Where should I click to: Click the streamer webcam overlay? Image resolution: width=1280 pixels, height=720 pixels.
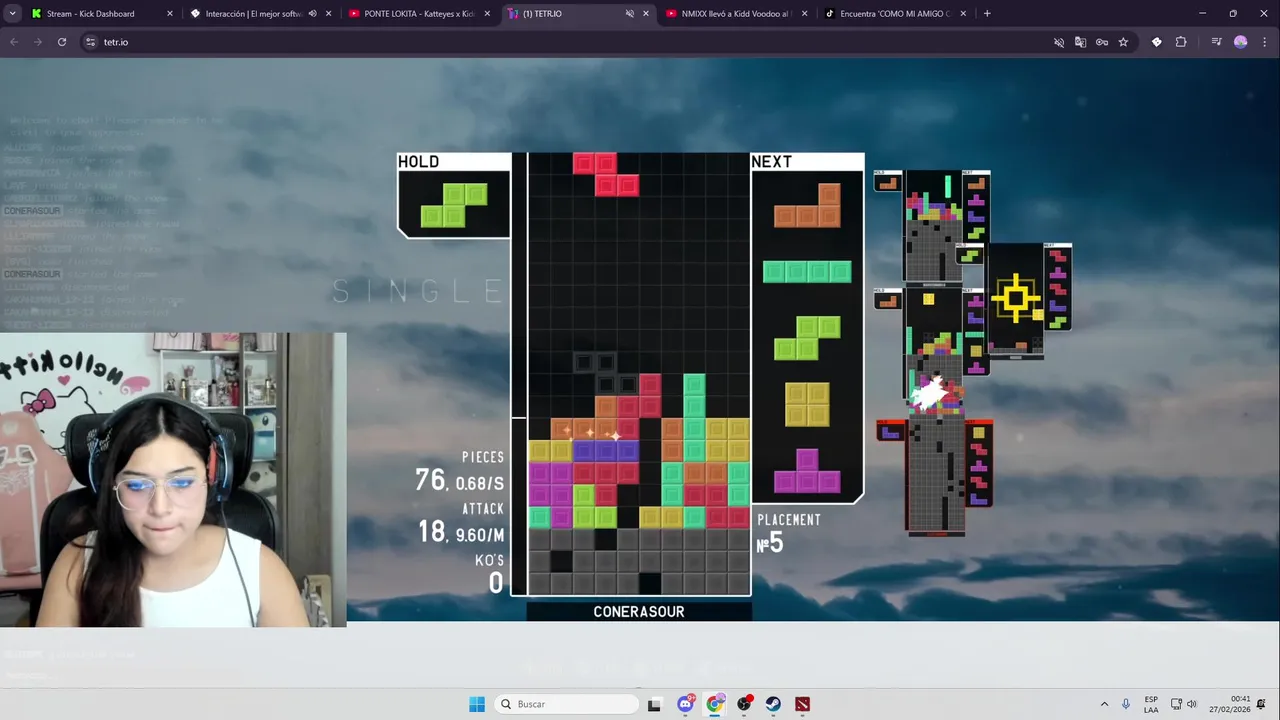pos(173,480)
